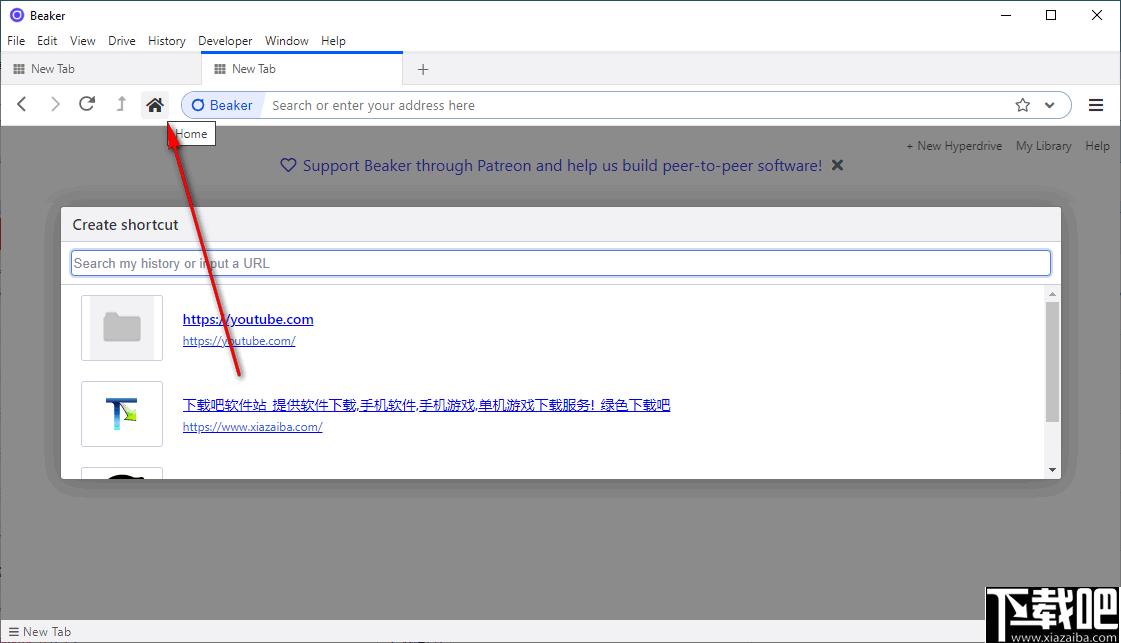Open the Drive menu
The height and width of the screenshot is (643, 1121).
(x=122, y=41)
